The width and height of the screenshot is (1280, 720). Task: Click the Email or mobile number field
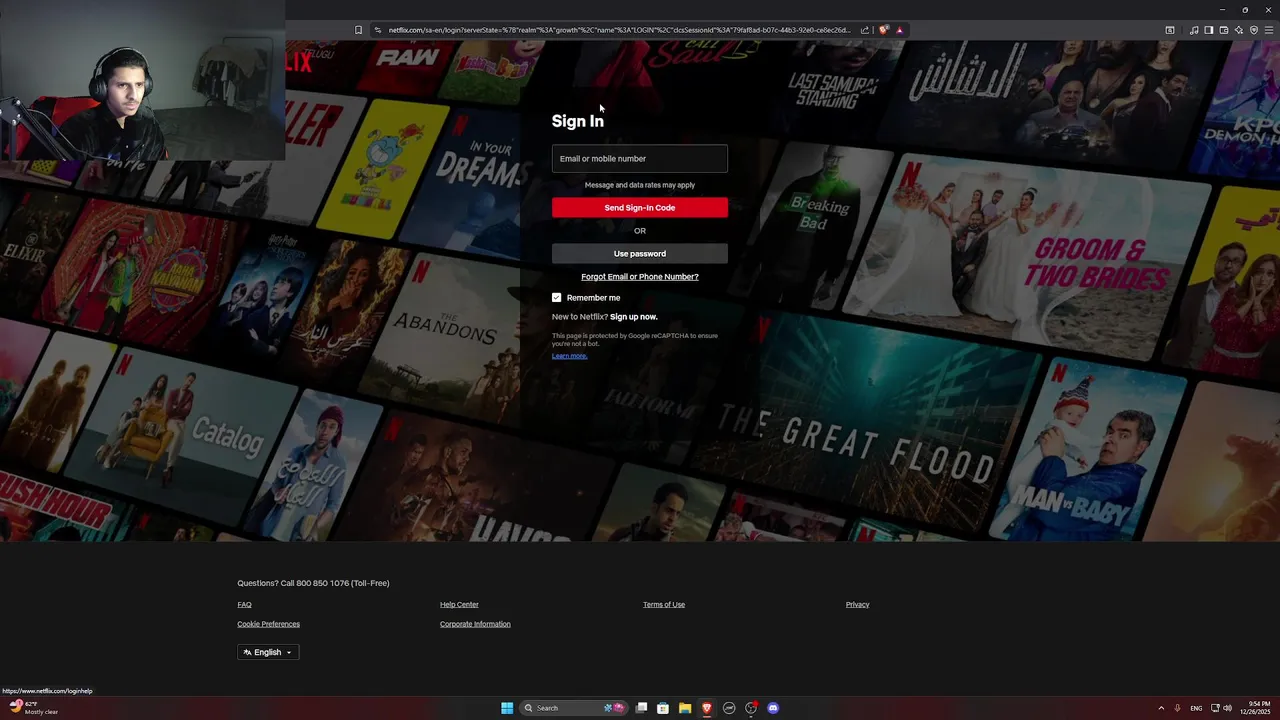[x=640, y=158]
